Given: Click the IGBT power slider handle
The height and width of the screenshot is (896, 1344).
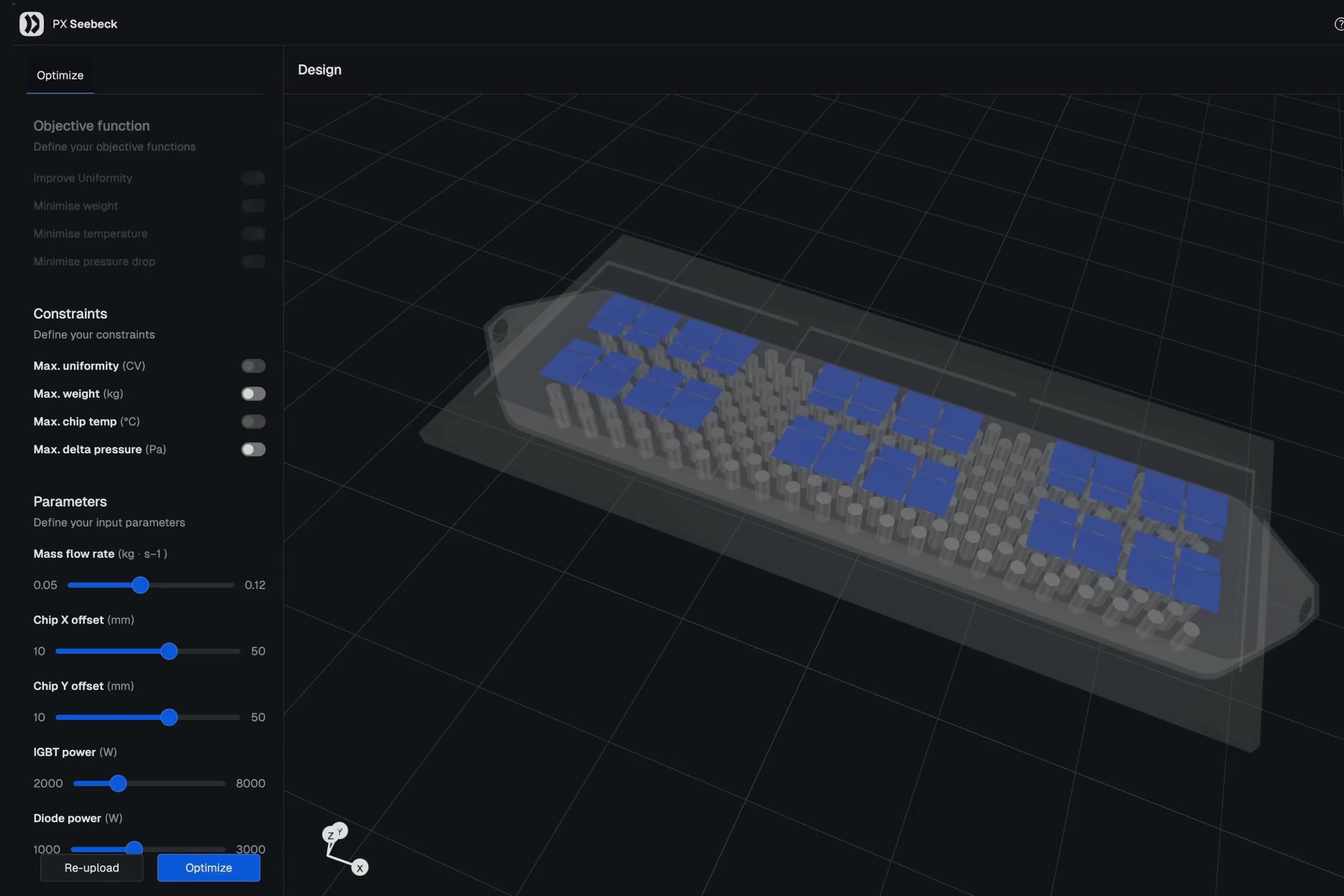Looking at the screenshot, I should click(118, 783).
